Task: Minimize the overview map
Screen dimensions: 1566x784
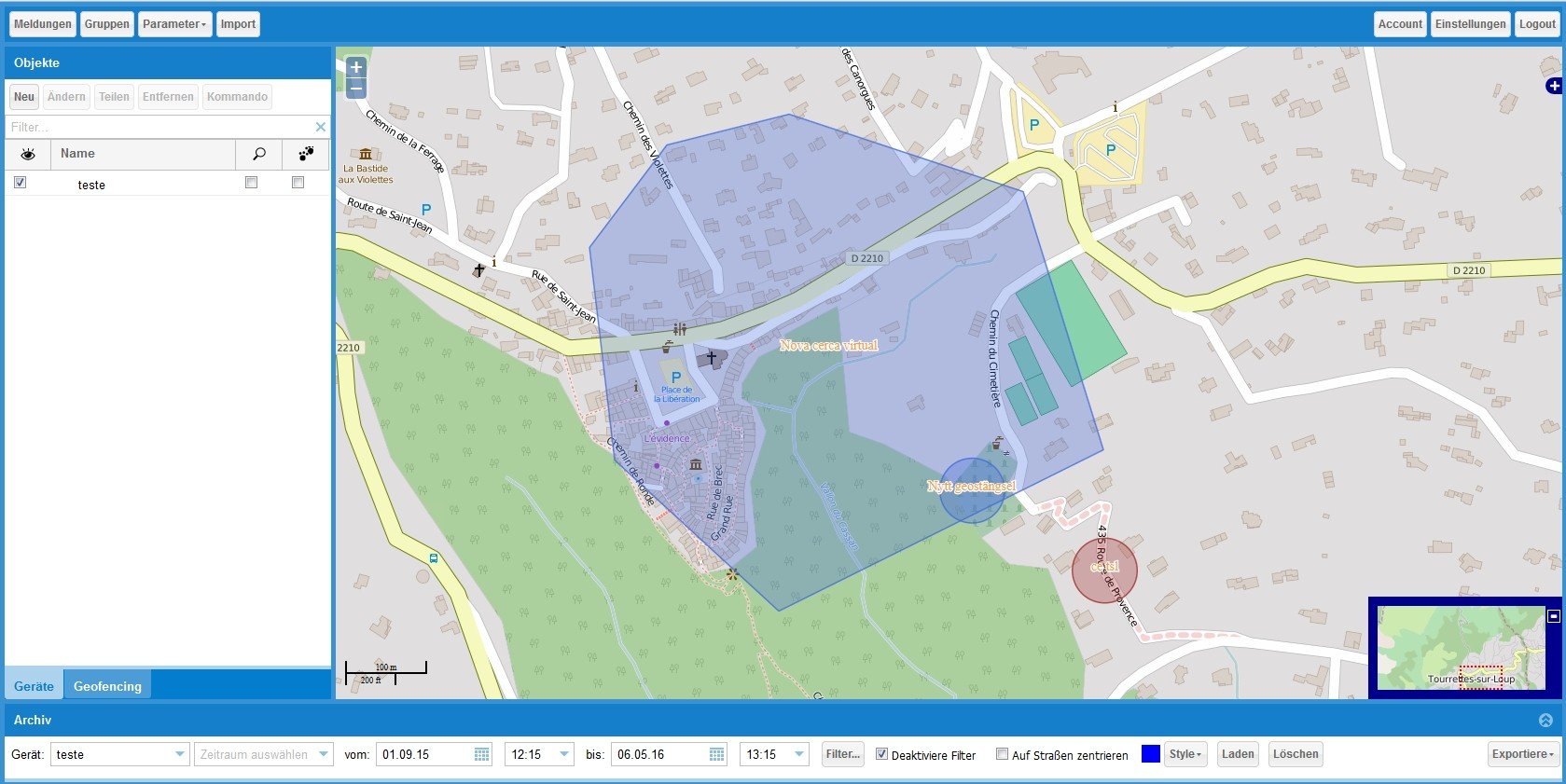Action: 1553,616
